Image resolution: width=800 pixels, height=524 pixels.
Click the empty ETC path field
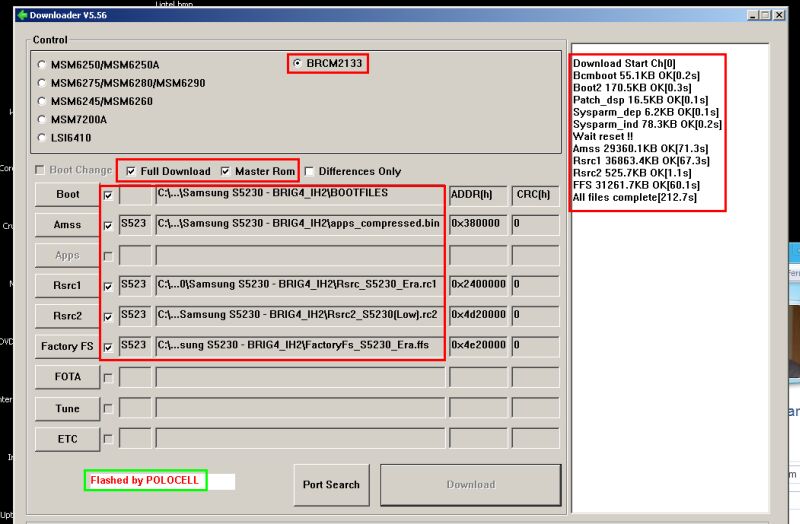click(299, 438)
